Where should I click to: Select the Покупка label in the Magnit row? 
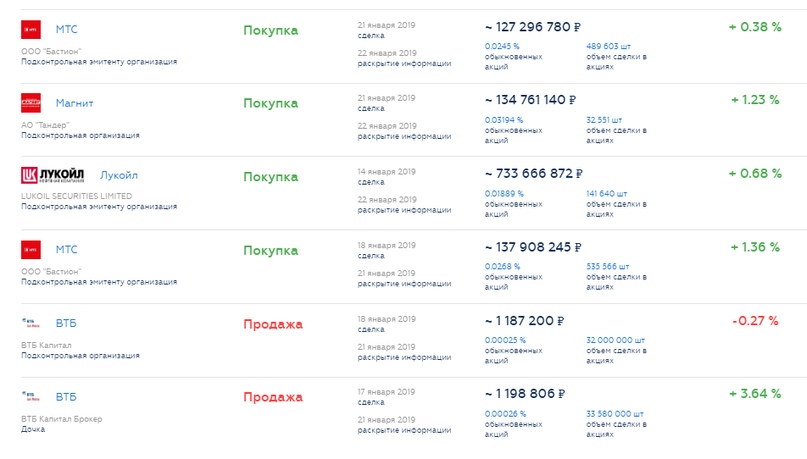(270, 103)
